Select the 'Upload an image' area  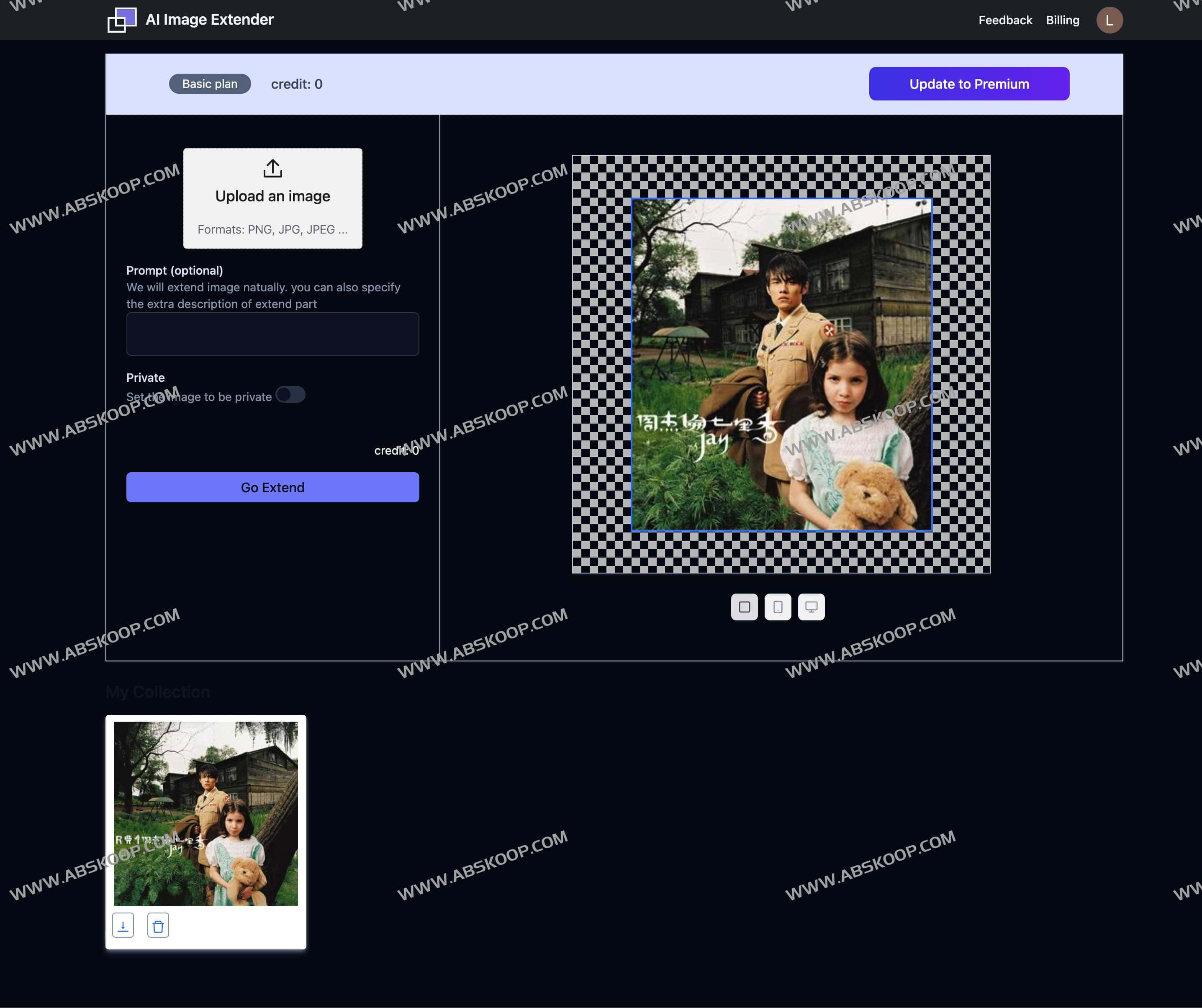click(272, 198)
